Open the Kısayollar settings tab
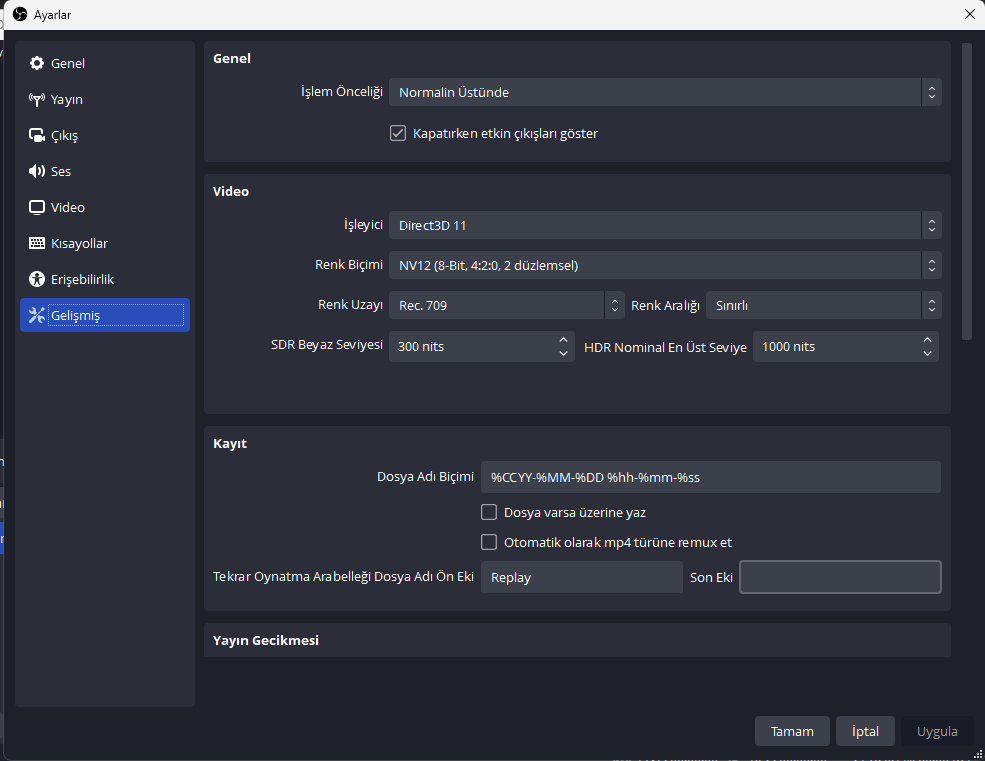The height and width of the screenshot is (761, 985). (79, 244)
